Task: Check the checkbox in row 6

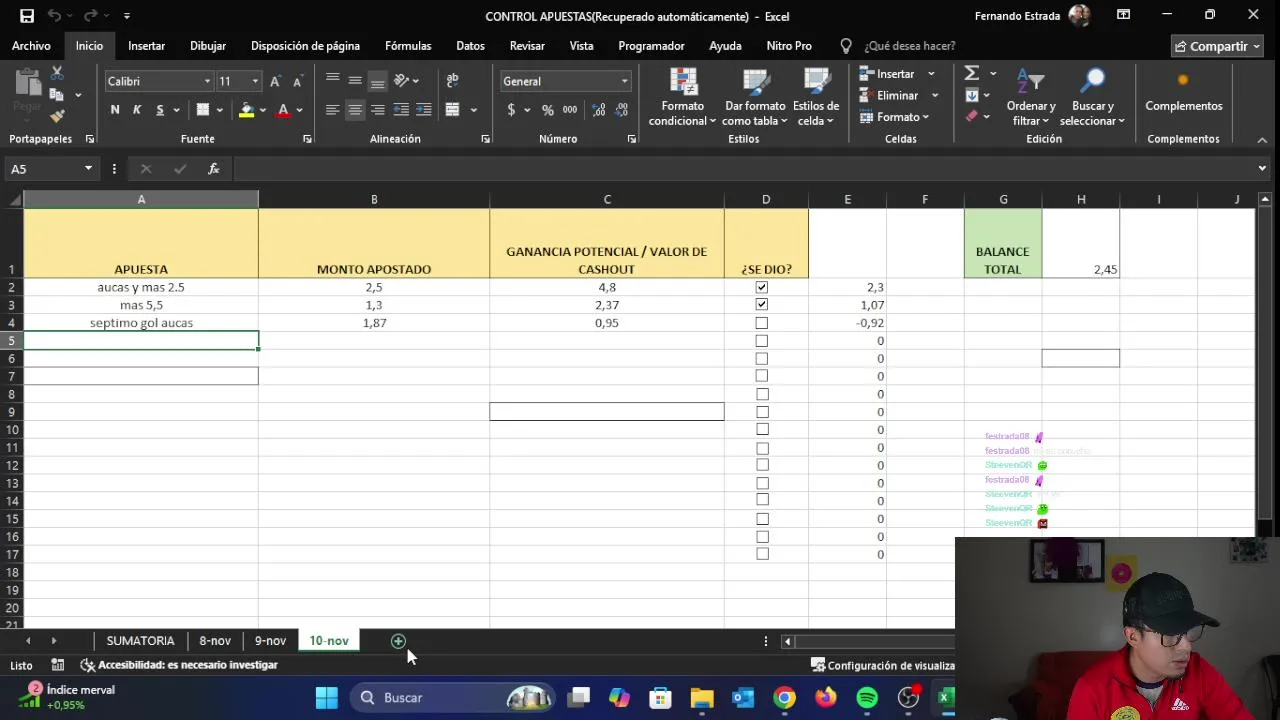Action: pyautogui.click(x=762, y=358)
